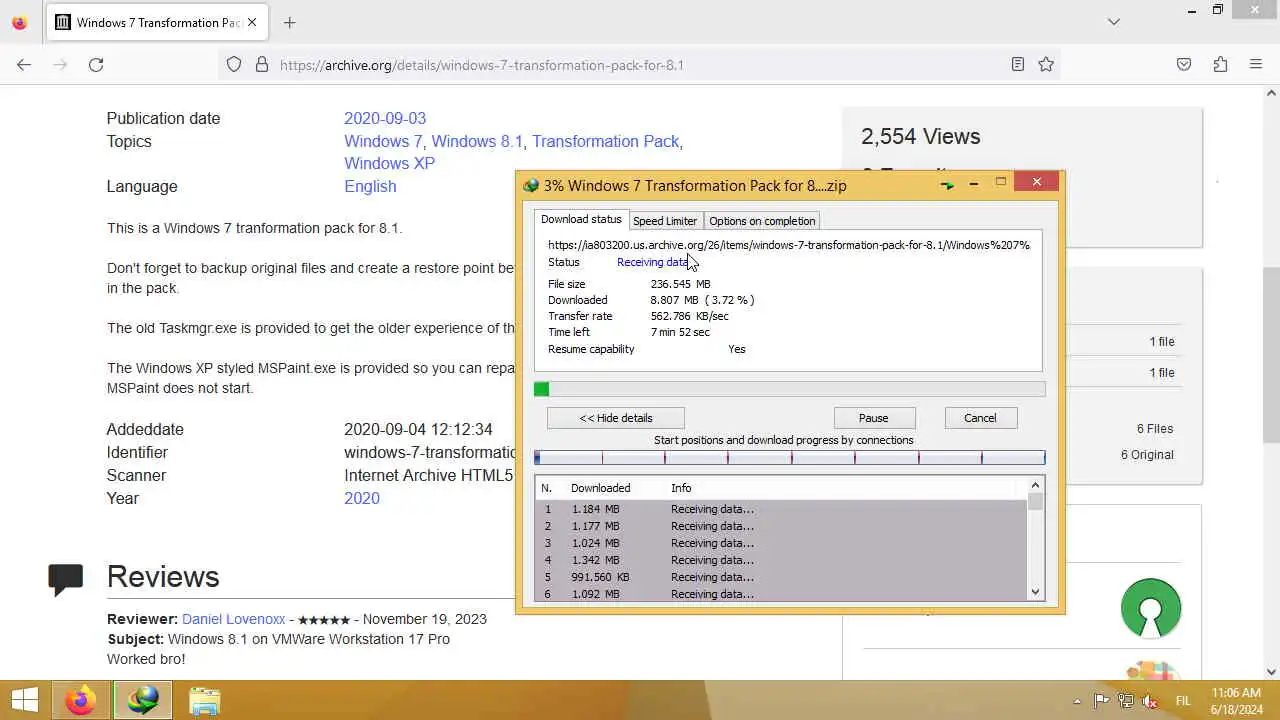The width and height of the screenshot is (1280, 720).
Task: Close the Windows 7 Transformation Pack tab
Action: pyautogui.click(x=251, y=22)
